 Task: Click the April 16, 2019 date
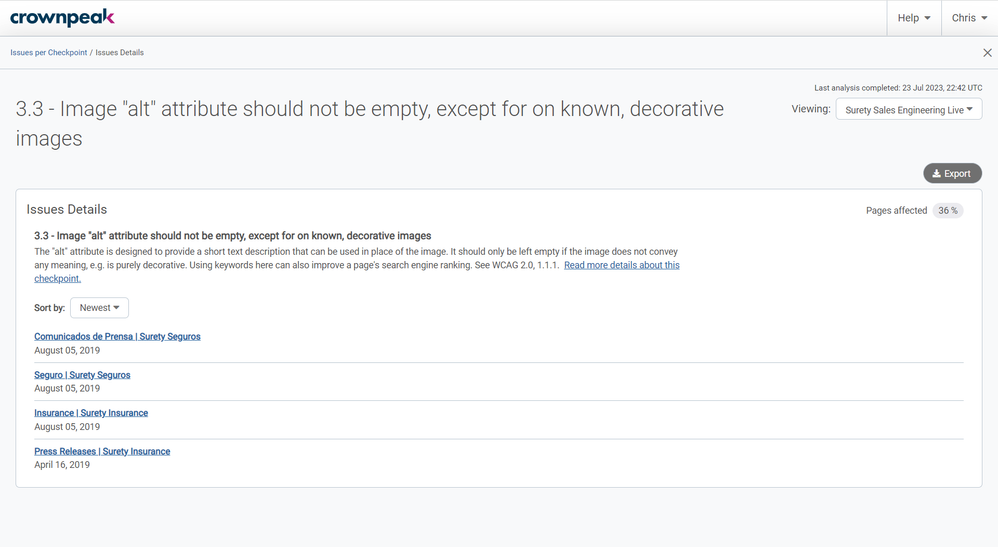pos(62,465)
